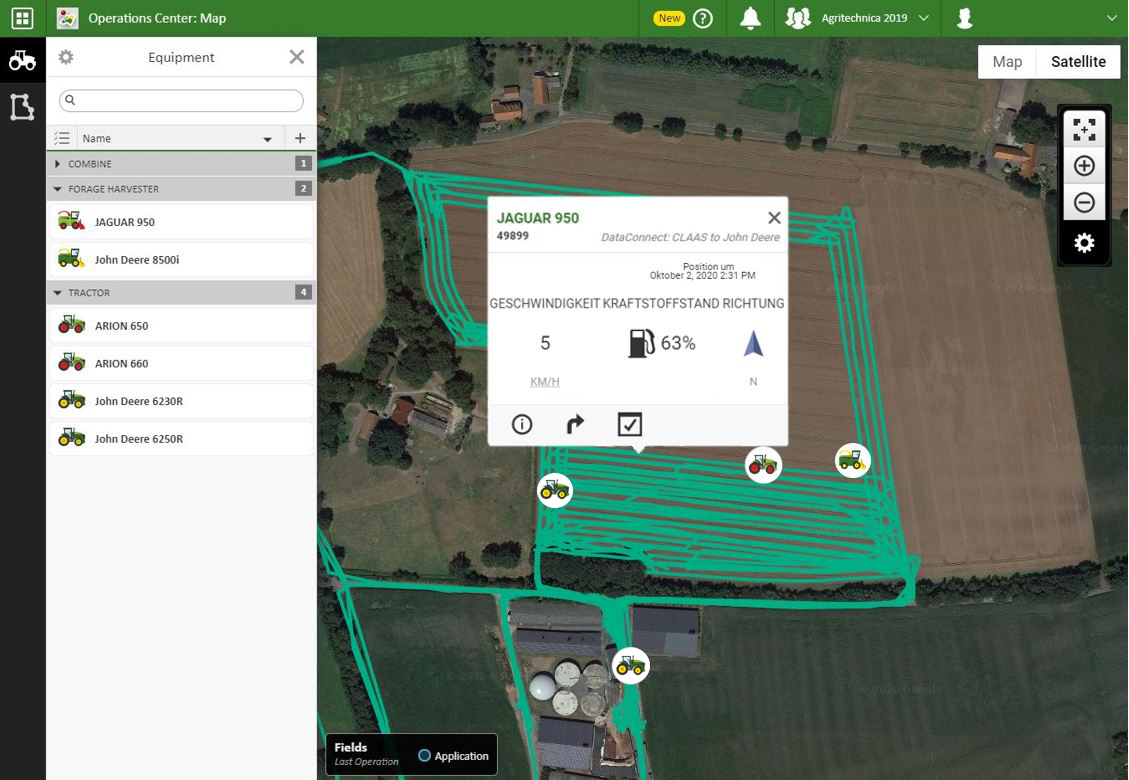Click the map zoom out button
1129x780 pixels.
coord(1084,203)
